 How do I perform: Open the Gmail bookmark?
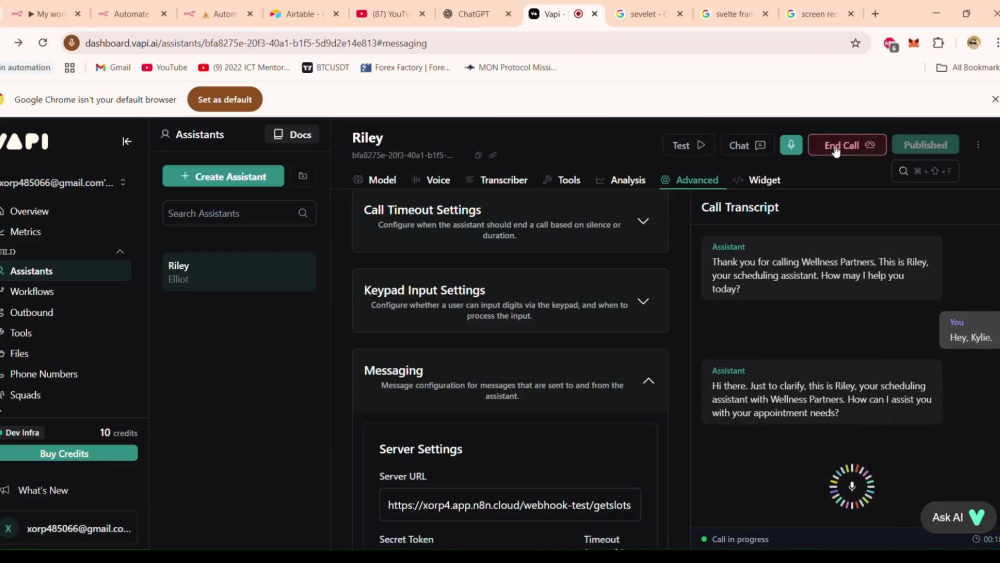click(x=113, y=68)
